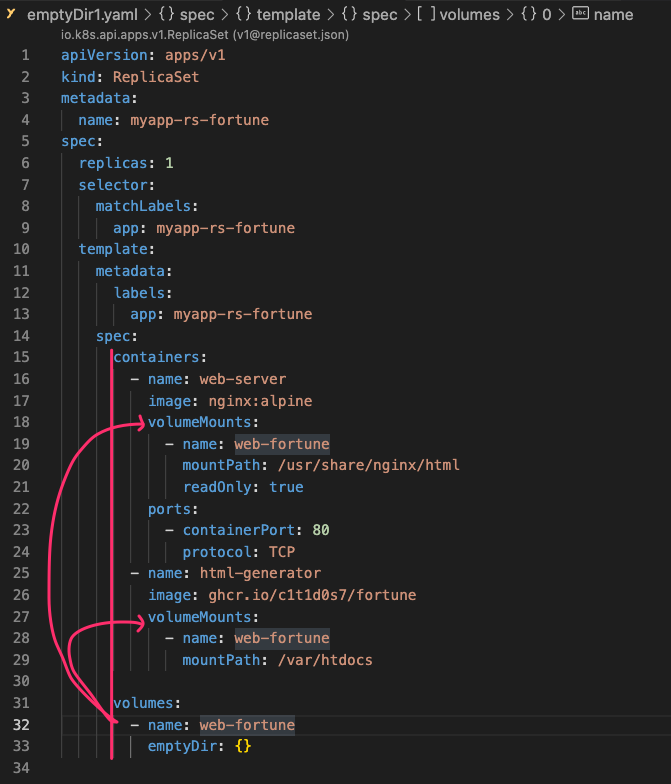Click the html-generator container name
Image resolution: width=671 pixels, height=784 pixels.
point(260,573)
